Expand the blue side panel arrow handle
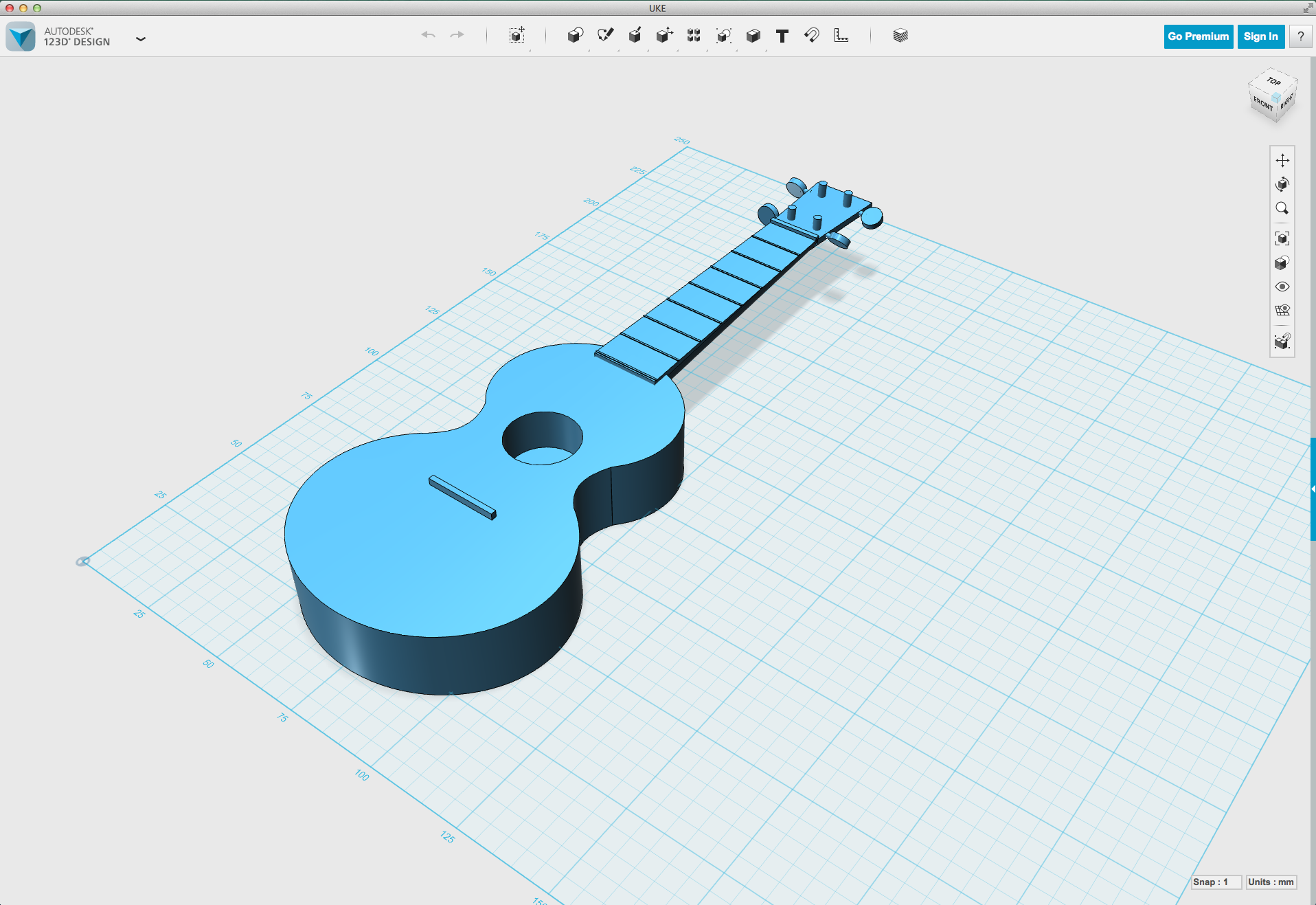Screen dimensions: 1316x905 point(1313,489)
